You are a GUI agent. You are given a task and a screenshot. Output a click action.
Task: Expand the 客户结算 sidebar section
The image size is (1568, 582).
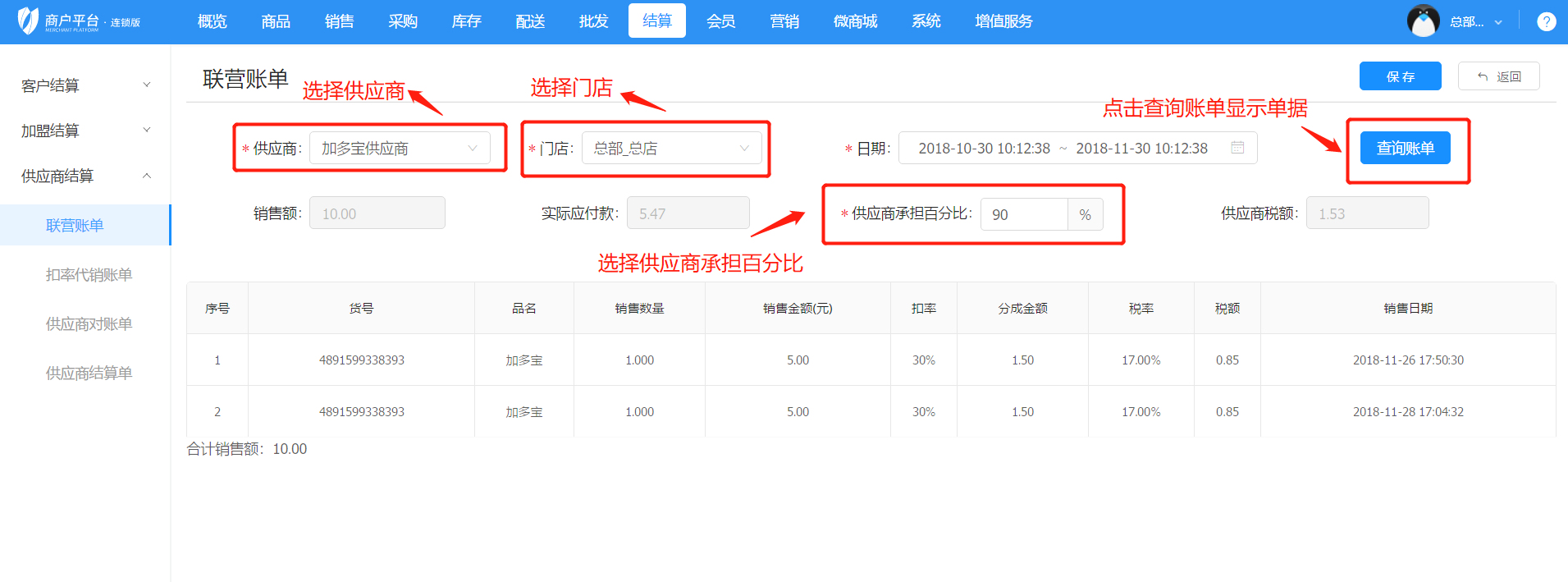[85, 85]
